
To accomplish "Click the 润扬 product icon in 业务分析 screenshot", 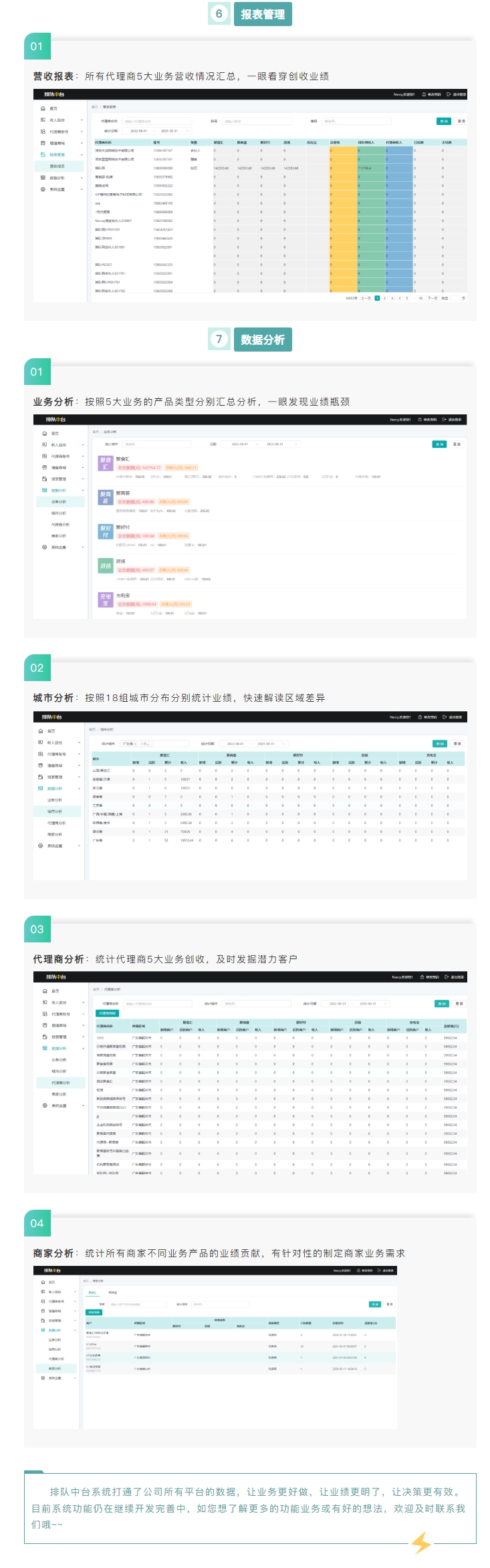I will 105,565.
